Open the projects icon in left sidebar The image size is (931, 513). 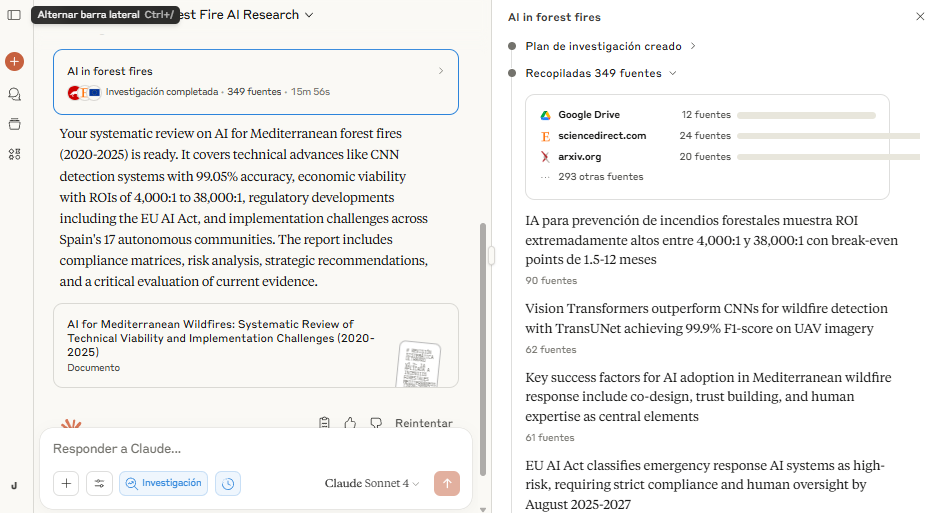click(x=14, y=124)
